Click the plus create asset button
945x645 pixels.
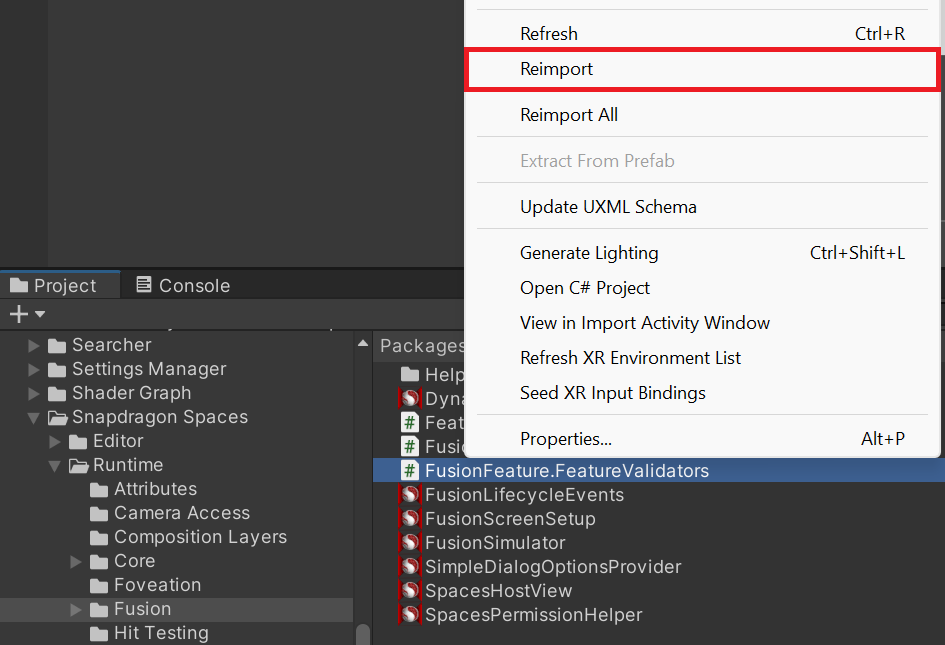[x=19, y=314]
